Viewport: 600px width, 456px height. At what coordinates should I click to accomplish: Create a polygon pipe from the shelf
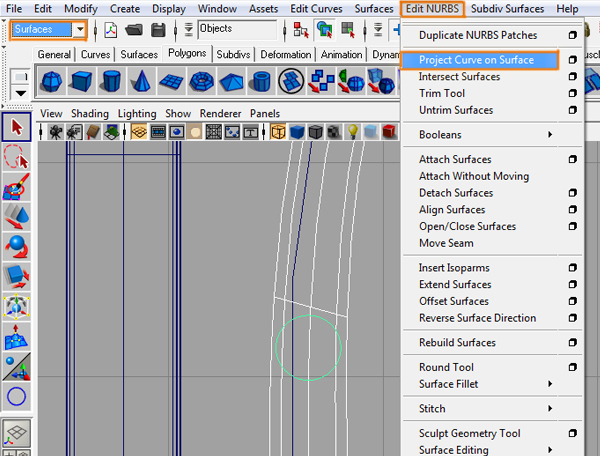point(261,81)
